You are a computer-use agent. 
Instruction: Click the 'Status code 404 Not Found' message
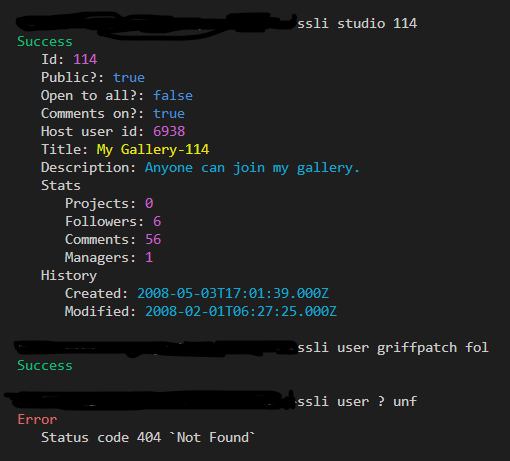coord(148,438)
